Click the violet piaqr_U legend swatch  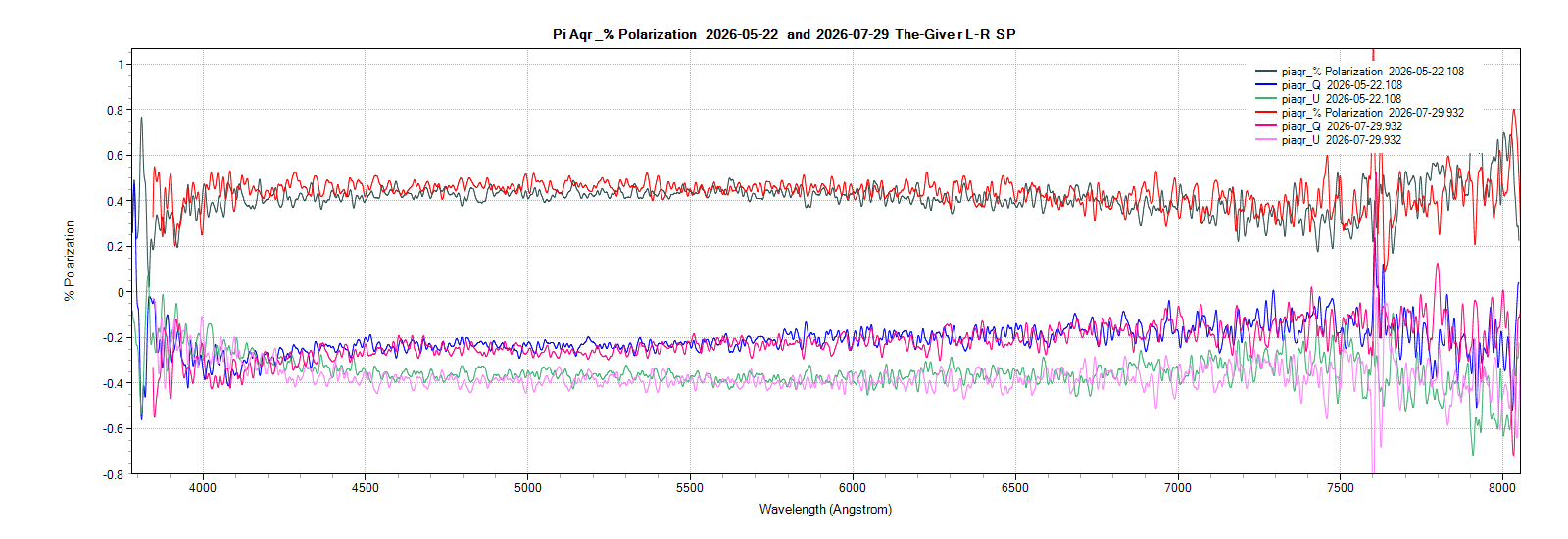tap(1266, 140)
